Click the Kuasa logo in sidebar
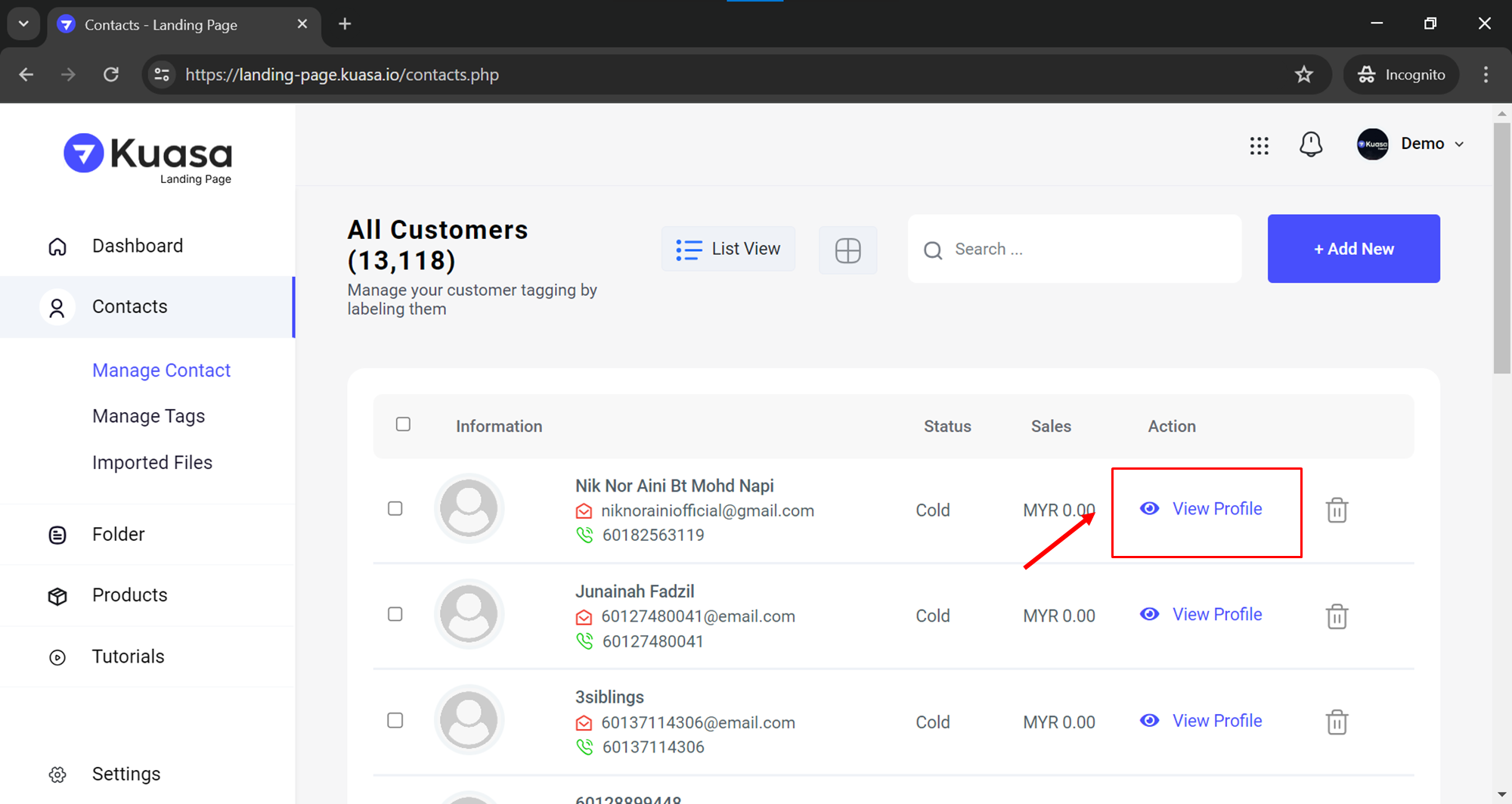The image size is (1512, 804). (148, 157)
